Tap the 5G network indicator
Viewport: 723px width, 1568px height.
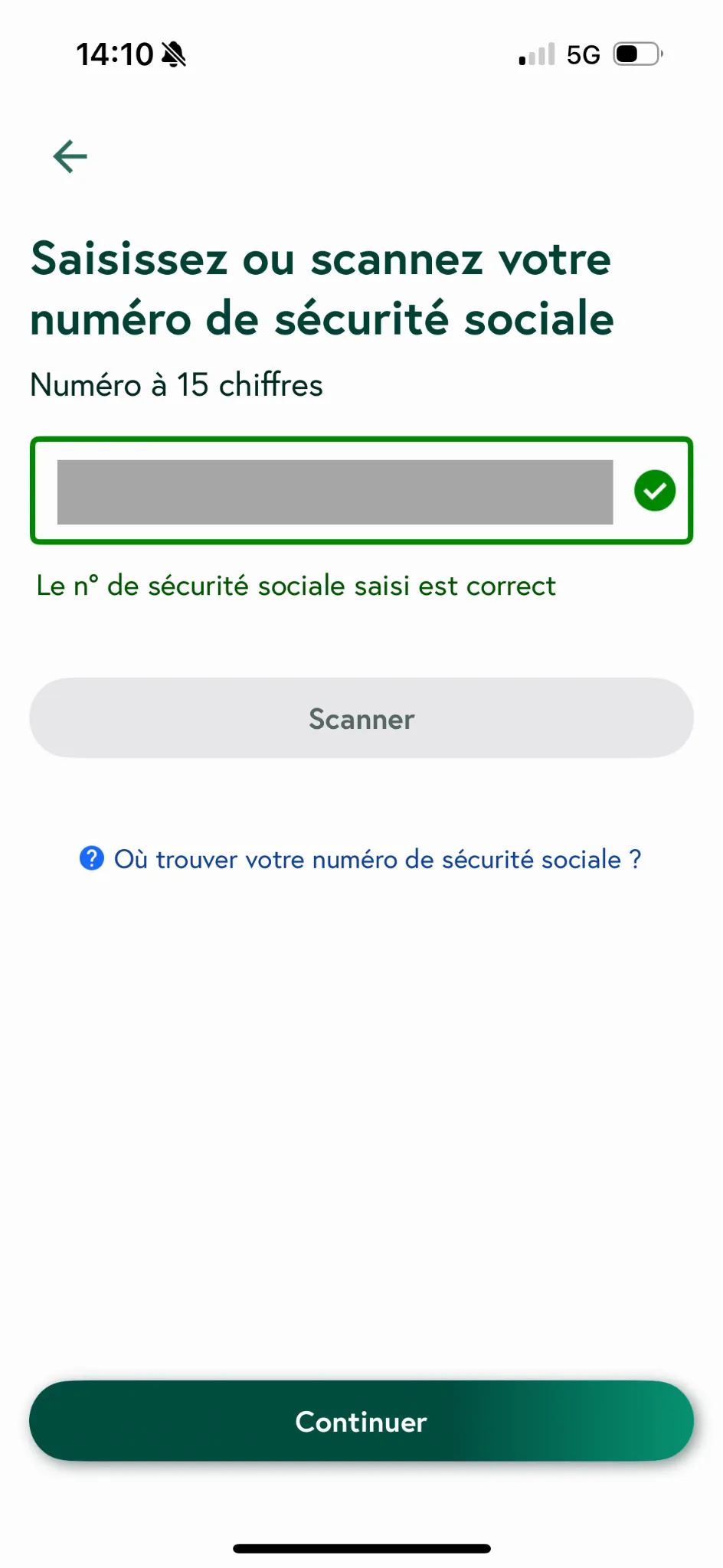583,54
